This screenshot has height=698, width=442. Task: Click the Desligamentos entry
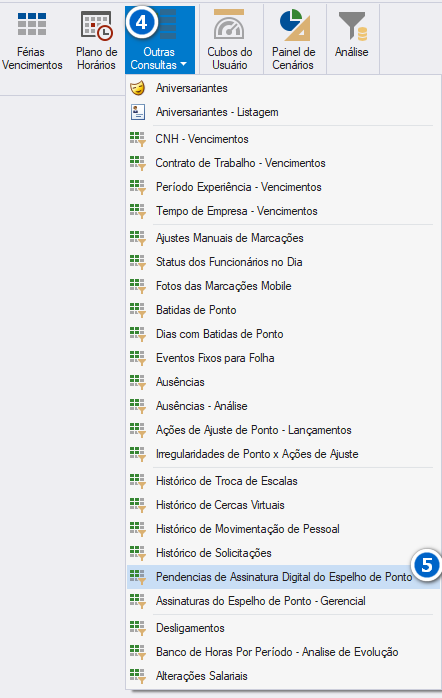point(283,628)
